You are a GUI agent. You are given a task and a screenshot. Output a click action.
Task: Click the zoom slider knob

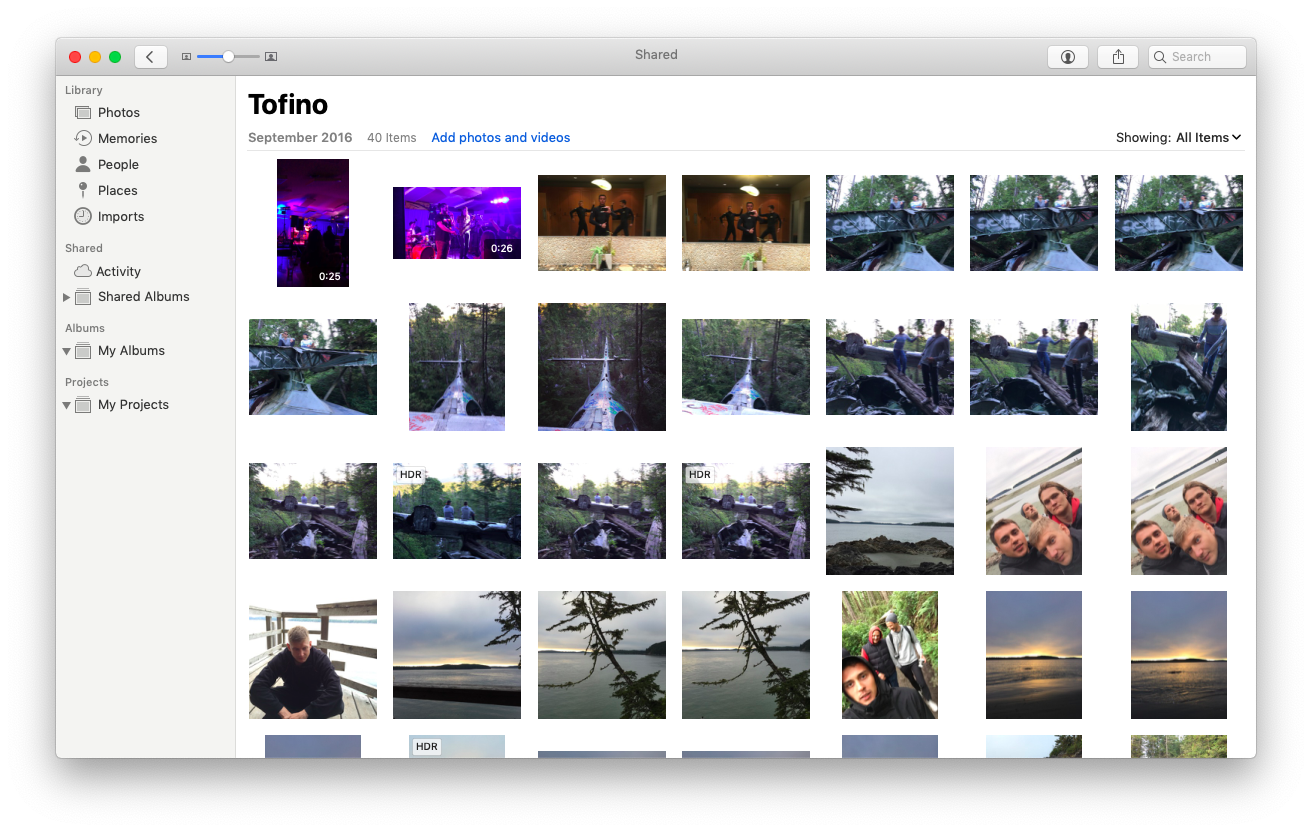coord(228,57)
